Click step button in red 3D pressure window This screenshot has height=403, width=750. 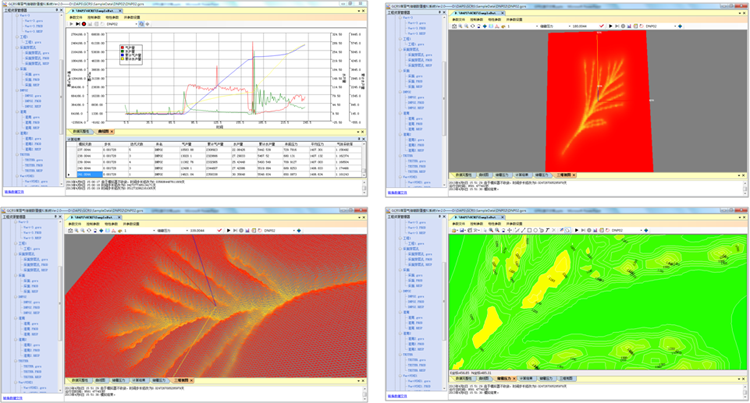tap(617, 26)
